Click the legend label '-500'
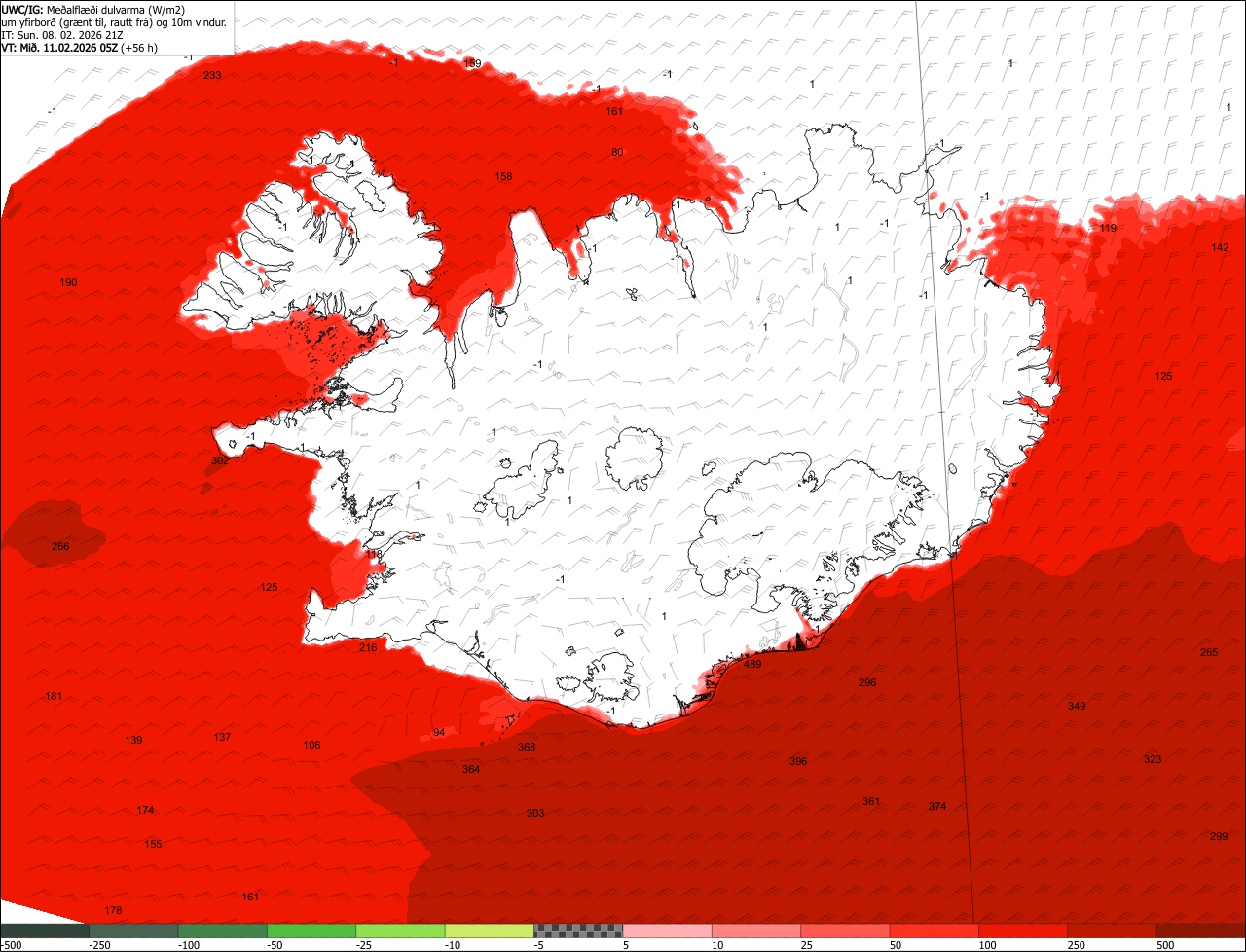The width and height of the screenshot is (1246, 952). [11, 945]
